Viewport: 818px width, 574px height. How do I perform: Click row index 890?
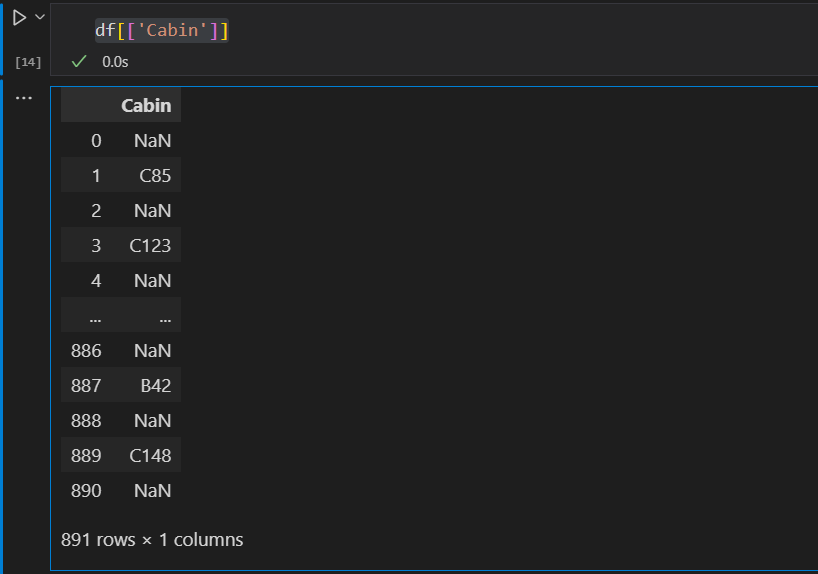coord(86,491)
